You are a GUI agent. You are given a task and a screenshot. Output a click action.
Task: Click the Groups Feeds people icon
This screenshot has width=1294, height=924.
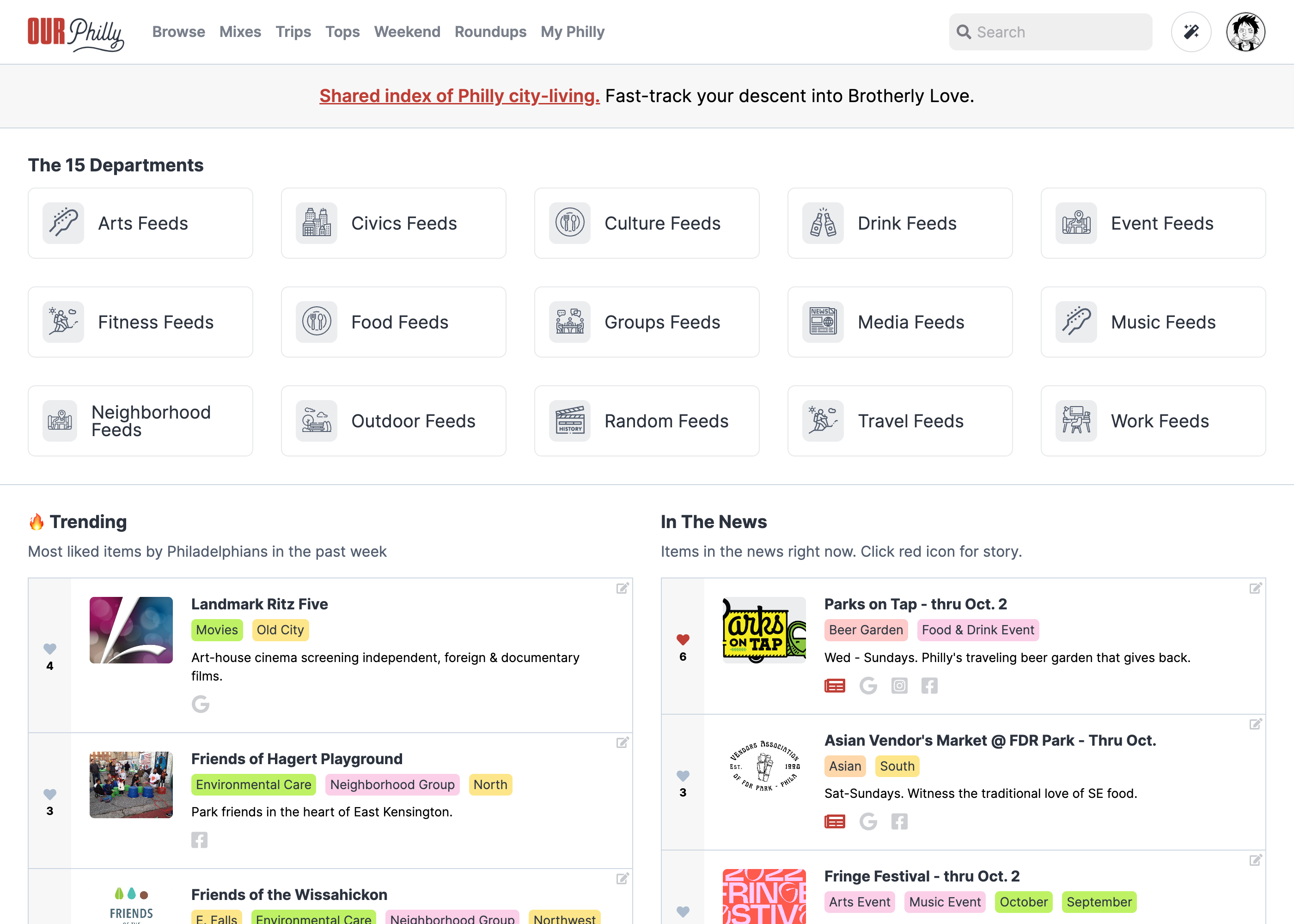[570, 322]
